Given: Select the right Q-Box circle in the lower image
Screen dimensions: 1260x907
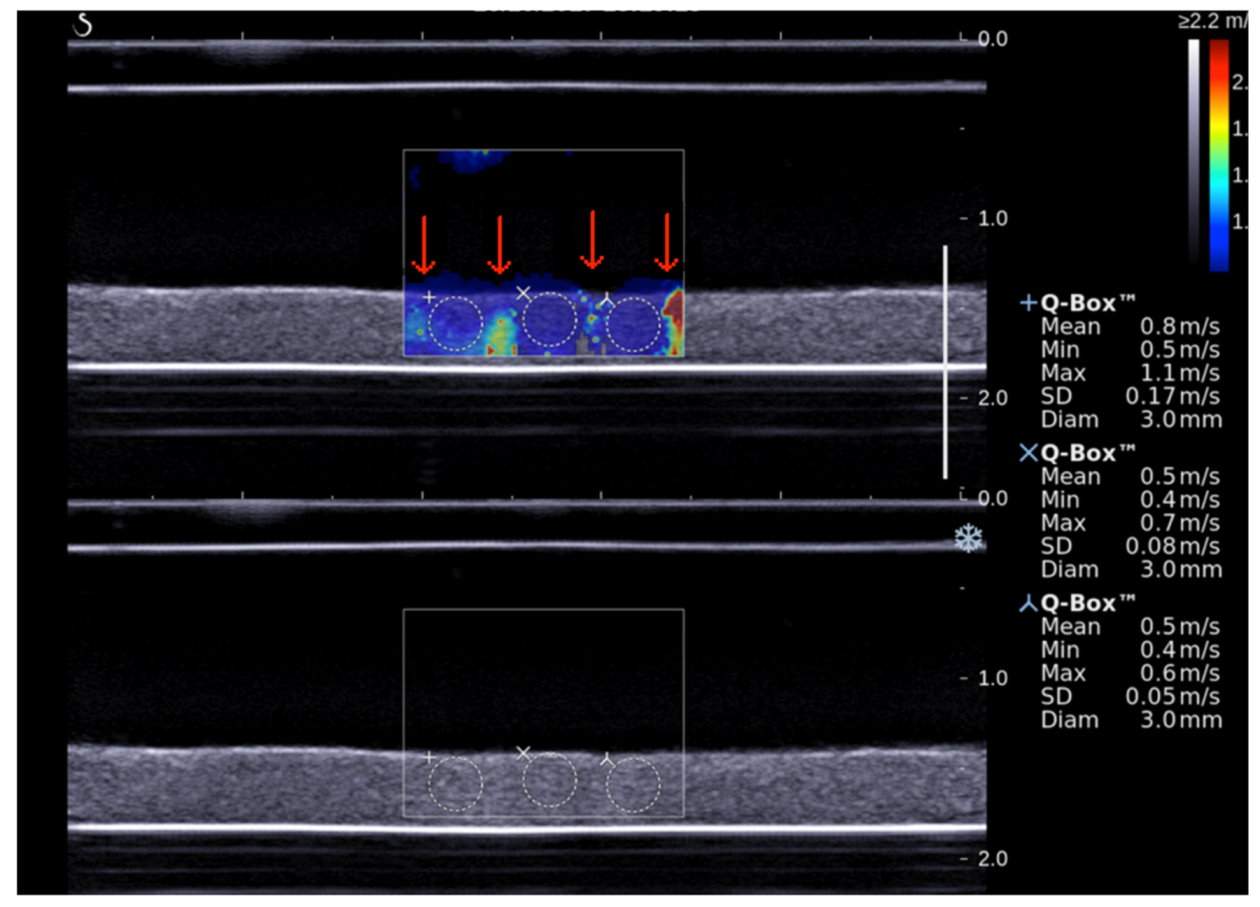Looking at the screenshot, I should (x=634, y=785).
